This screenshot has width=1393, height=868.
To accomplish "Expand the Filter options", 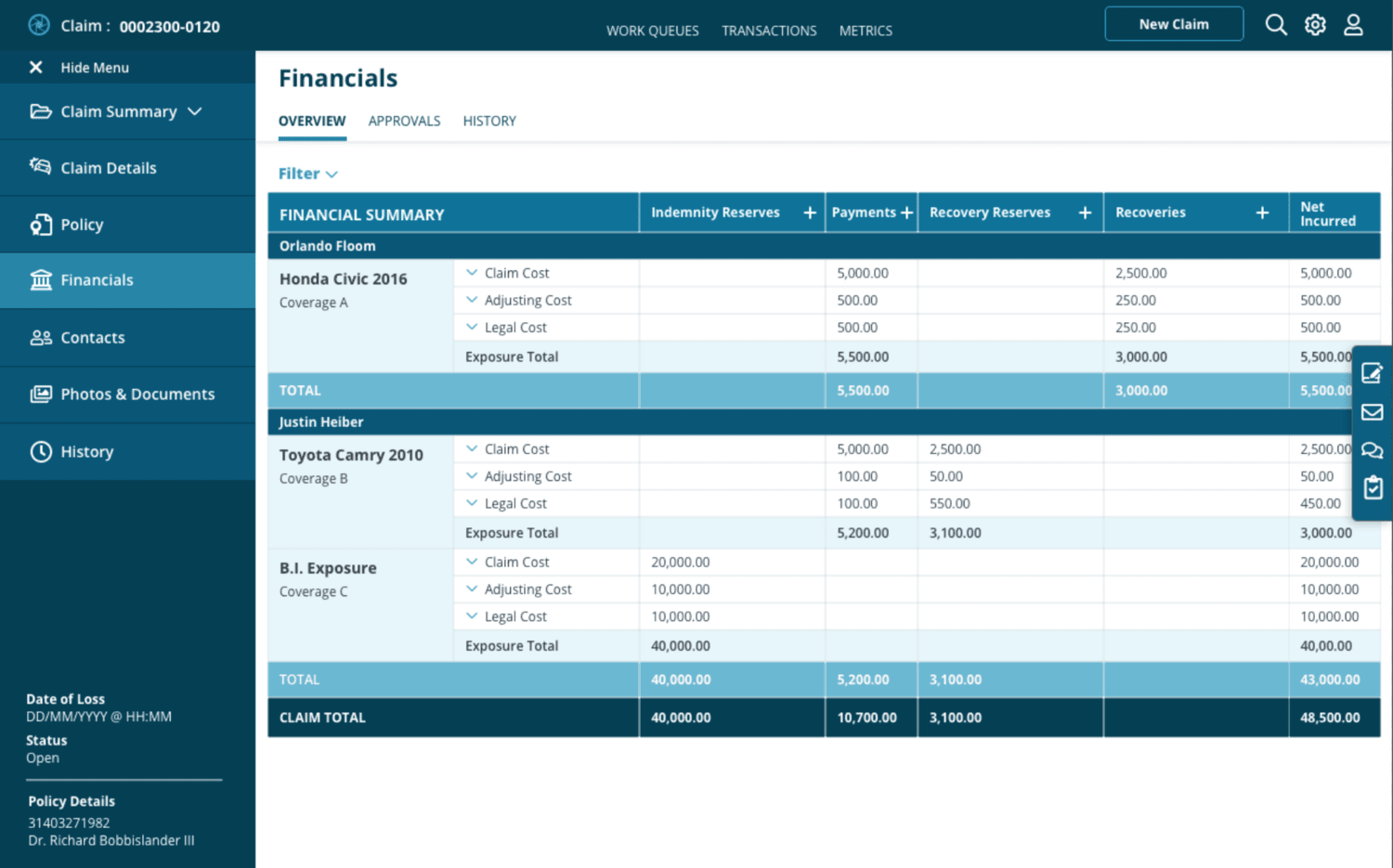I will (x=307, y=174).
